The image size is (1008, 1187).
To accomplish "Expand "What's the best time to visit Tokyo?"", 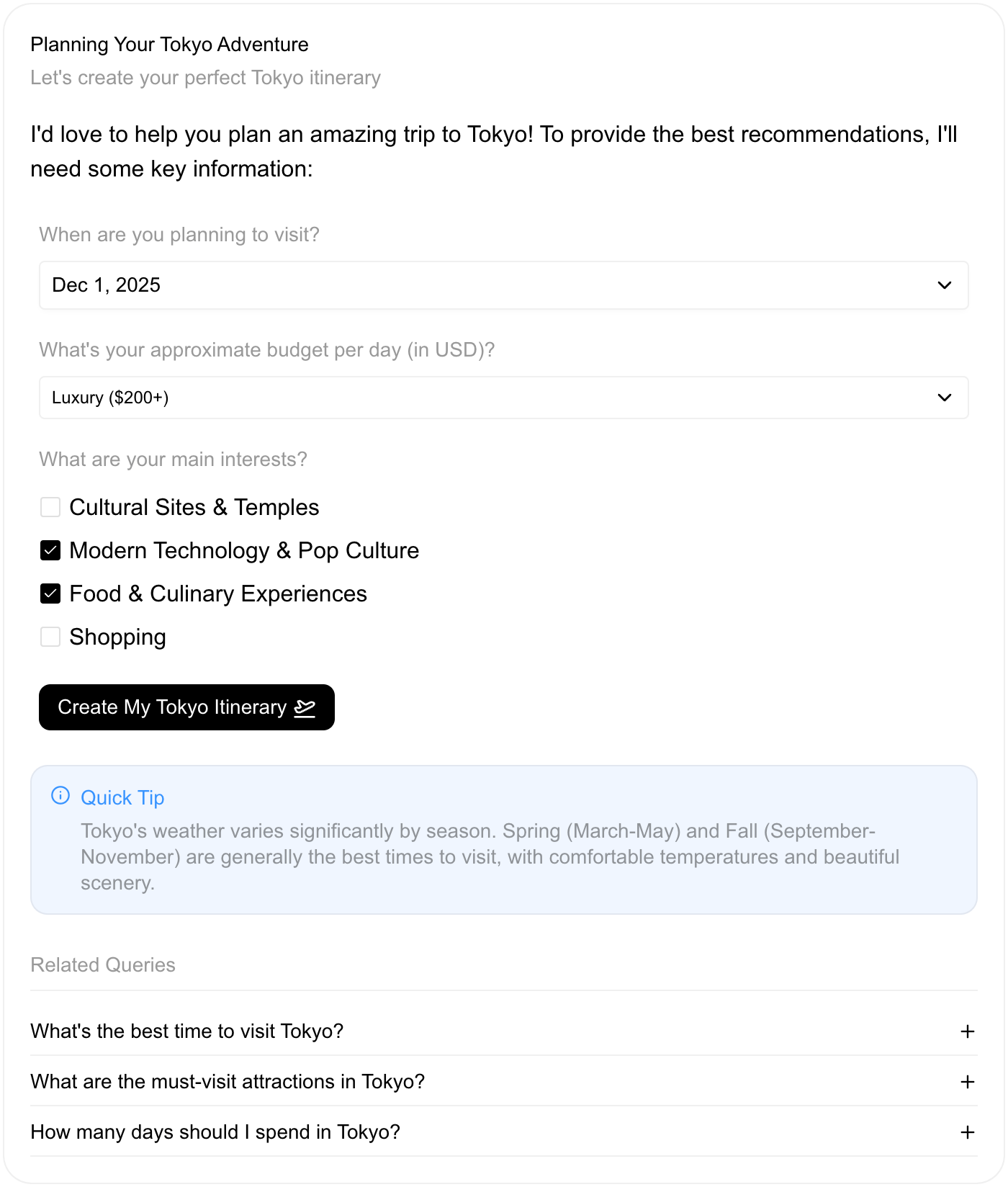I will pos(503,1031).
